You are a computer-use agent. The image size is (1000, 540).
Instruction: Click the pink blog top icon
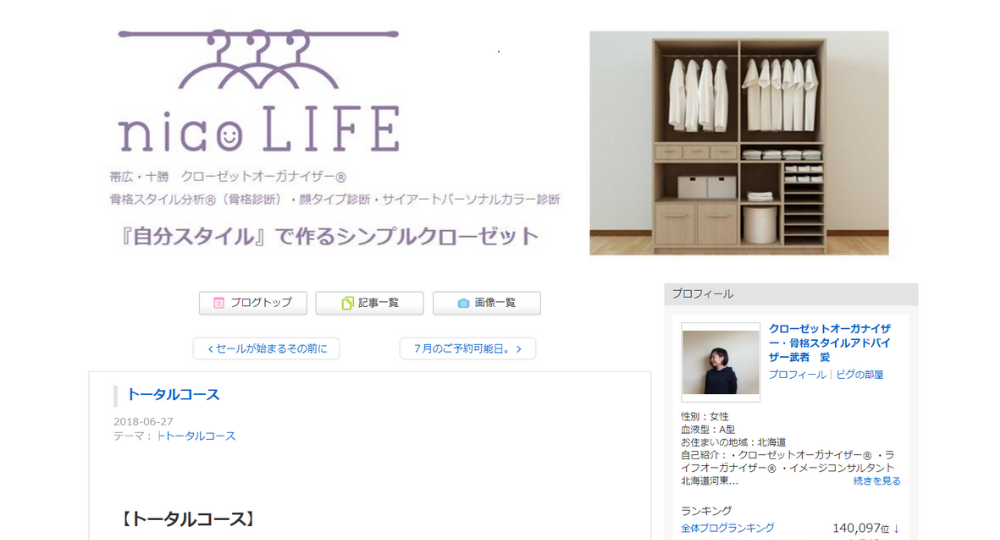pyautogui.click(x=219, y=303)
